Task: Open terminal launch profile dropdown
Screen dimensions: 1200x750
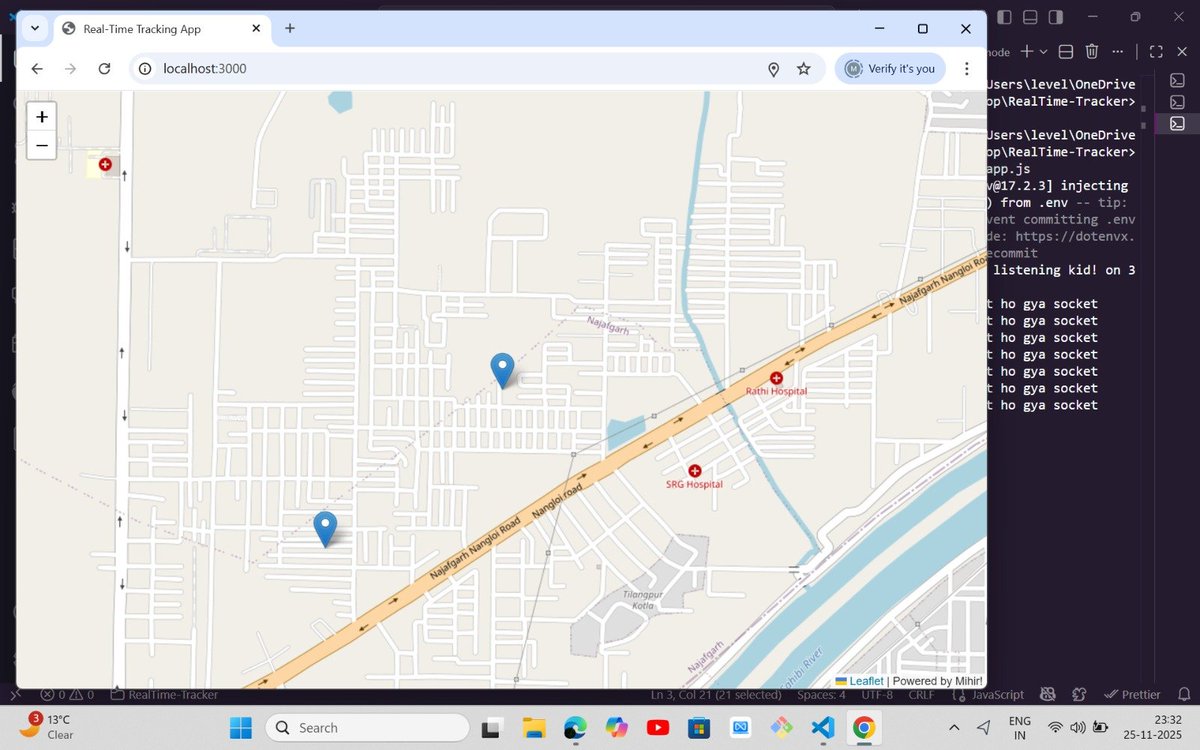Action: click(1043, 52)
